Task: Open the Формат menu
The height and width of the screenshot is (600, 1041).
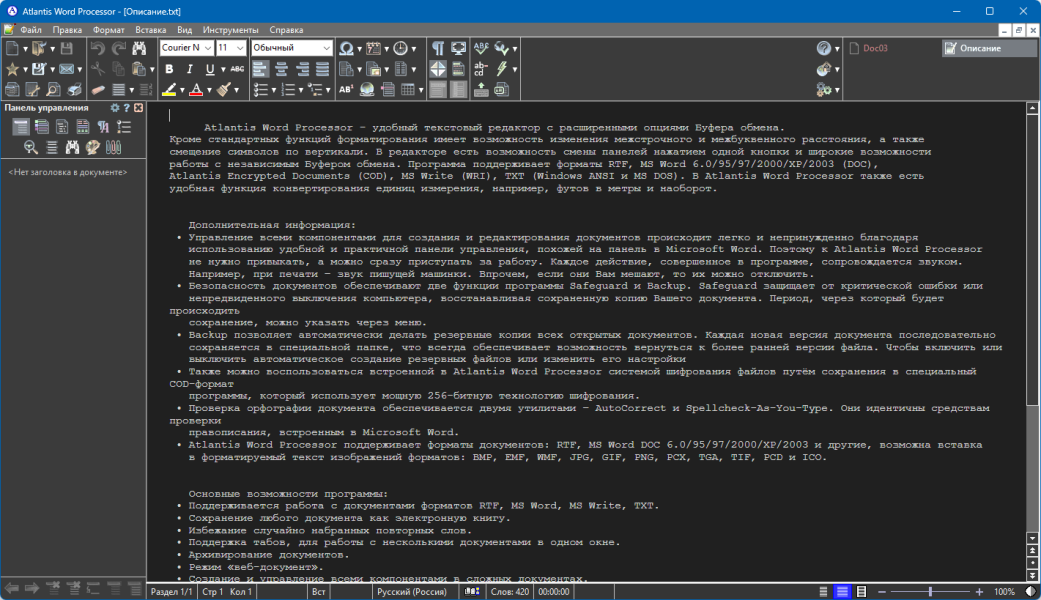Action: pyautogui.click(x=108, y=30)
